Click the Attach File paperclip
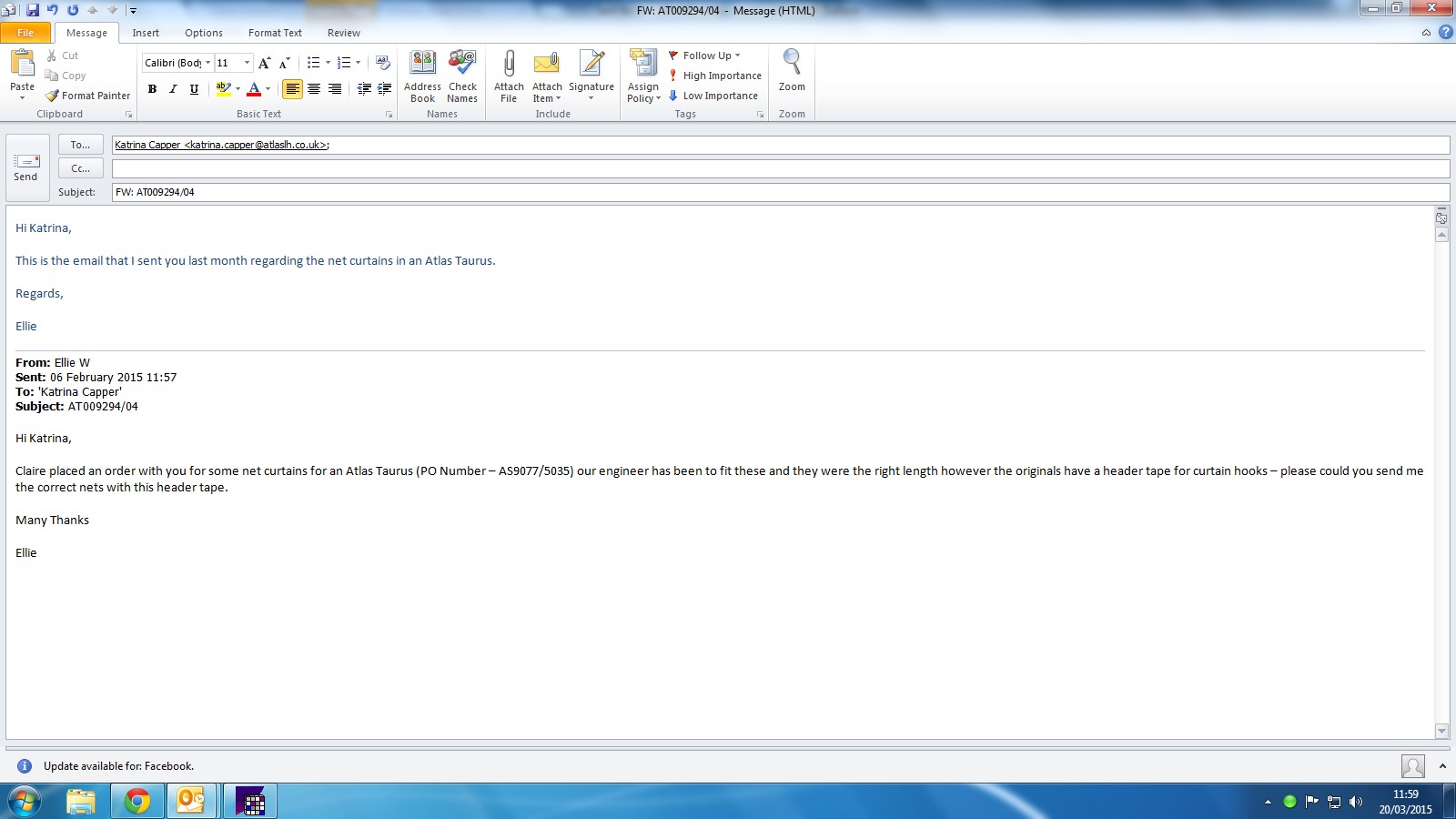Image resolution: width=1456 pixels, height=819 pixels. 509,76
